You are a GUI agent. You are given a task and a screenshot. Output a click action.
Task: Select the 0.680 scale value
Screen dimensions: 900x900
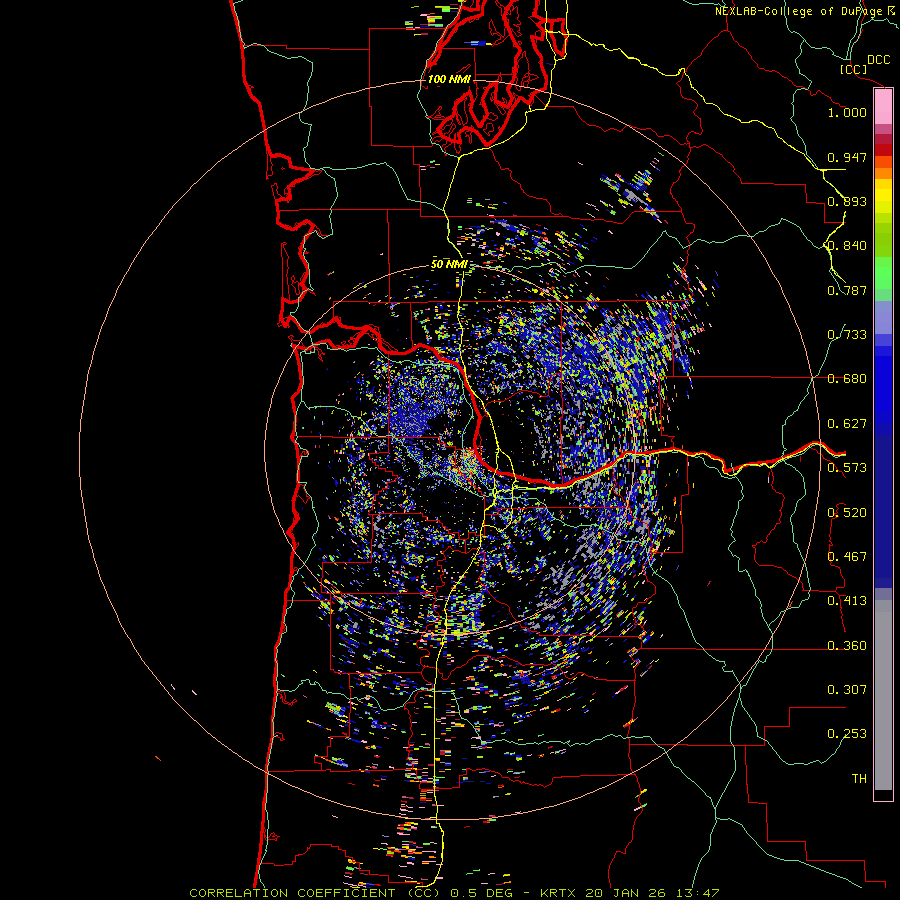coord(847,379)
